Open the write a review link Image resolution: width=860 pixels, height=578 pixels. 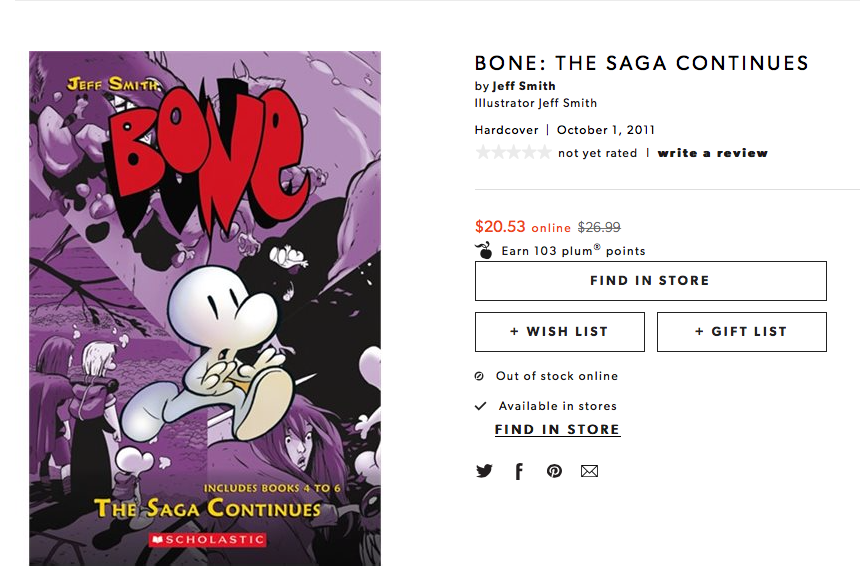(x=712, y=153)
